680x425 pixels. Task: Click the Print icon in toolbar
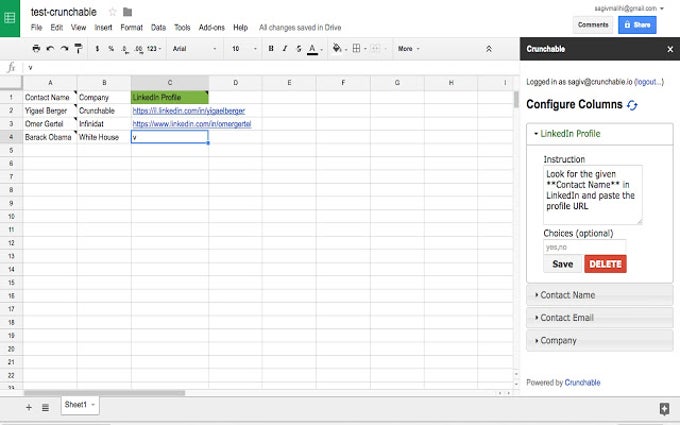[36, 49]
